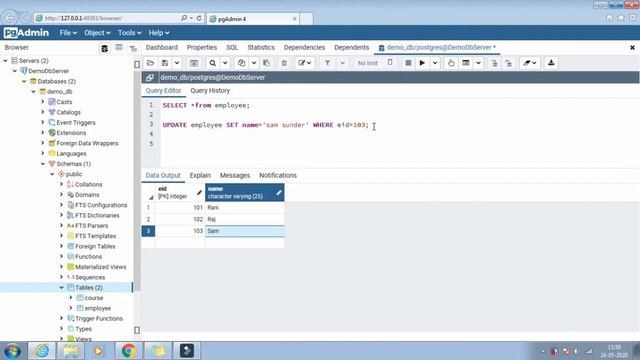640x360 pixels.
Task: Click the Filter funnel icon
Action: 327,63
